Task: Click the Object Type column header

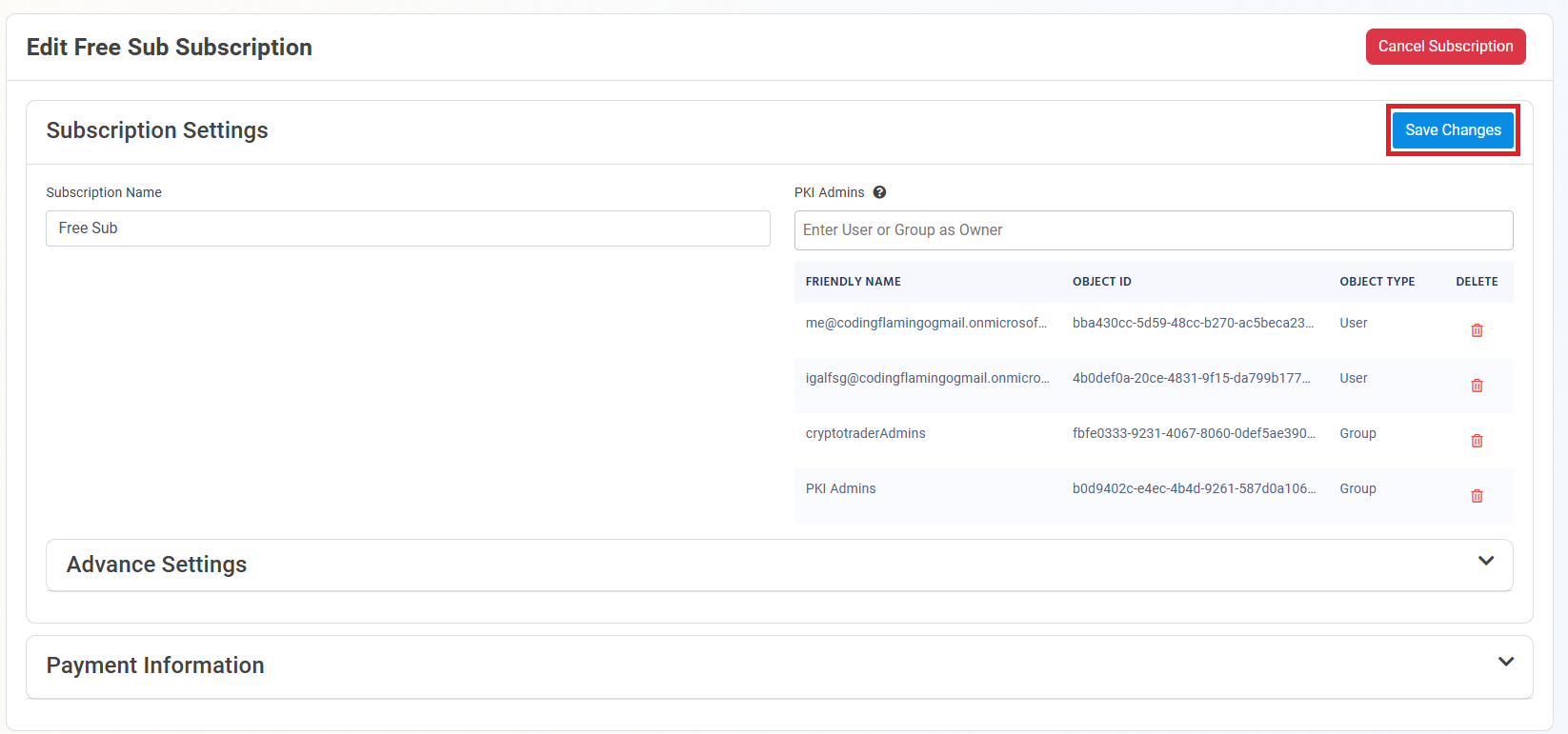Action: [1377, 282]
